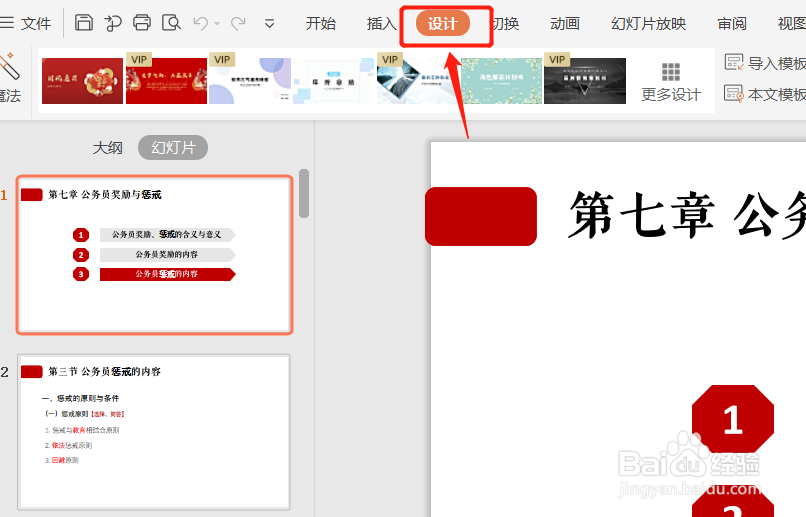Expand the Undo history dropdown arrow
806x517 pixels.
point(217,24)
